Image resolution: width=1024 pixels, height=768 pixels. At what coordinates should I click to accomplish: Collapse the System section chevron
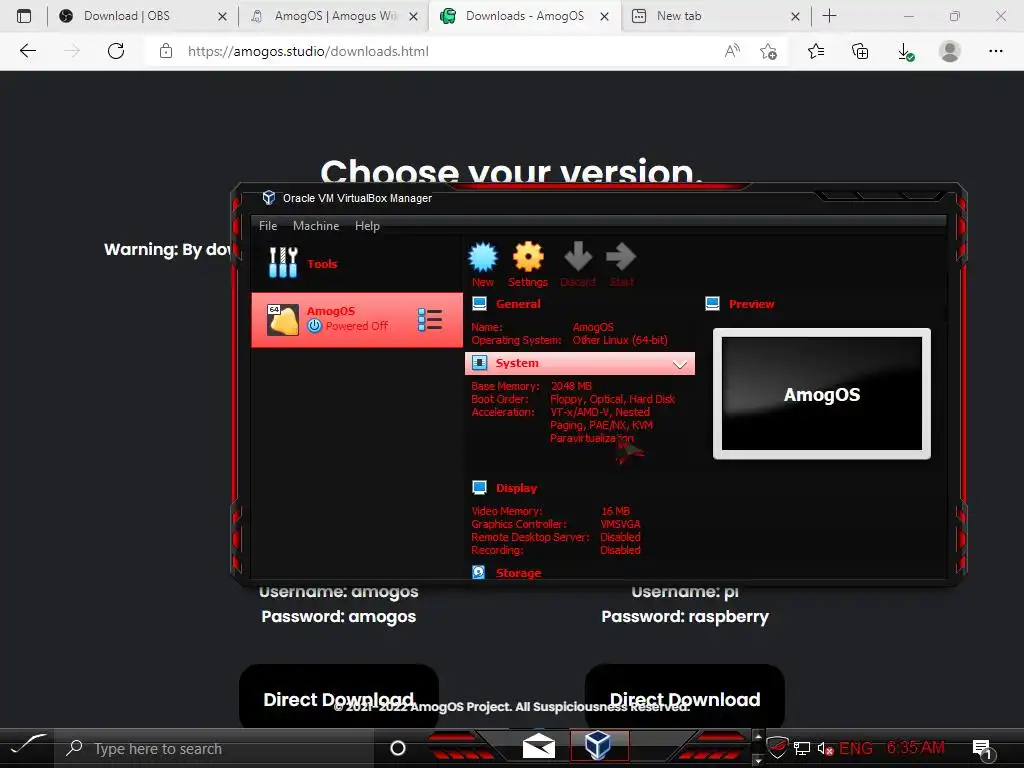coord(680,364)
